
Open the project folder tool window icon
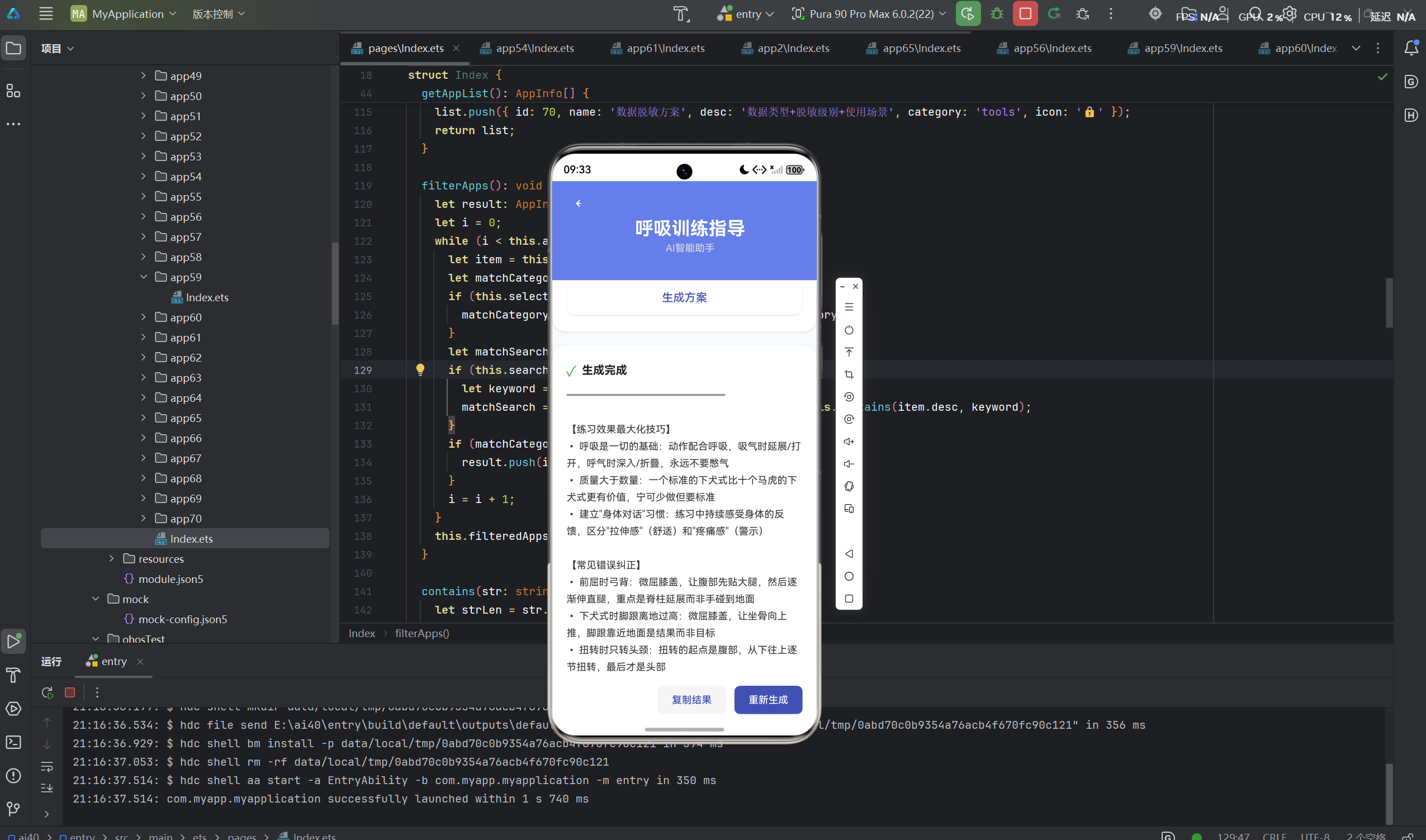13,48
